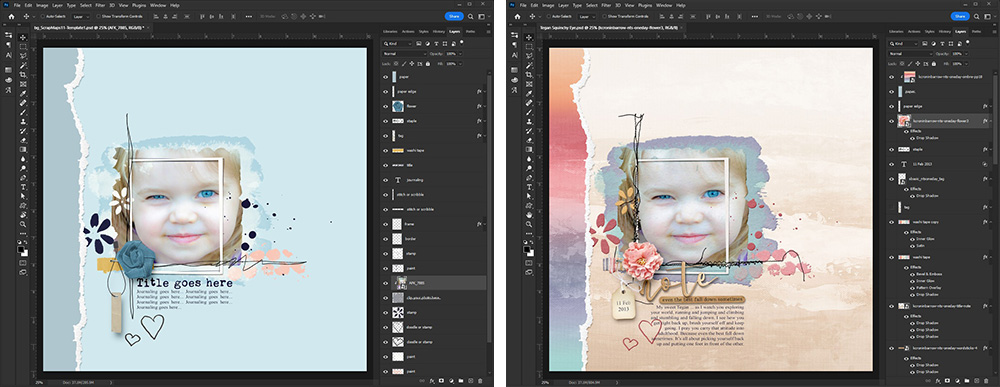Click the Share button in left window
The image size is (1000, 387).
[x=454, y=17]
